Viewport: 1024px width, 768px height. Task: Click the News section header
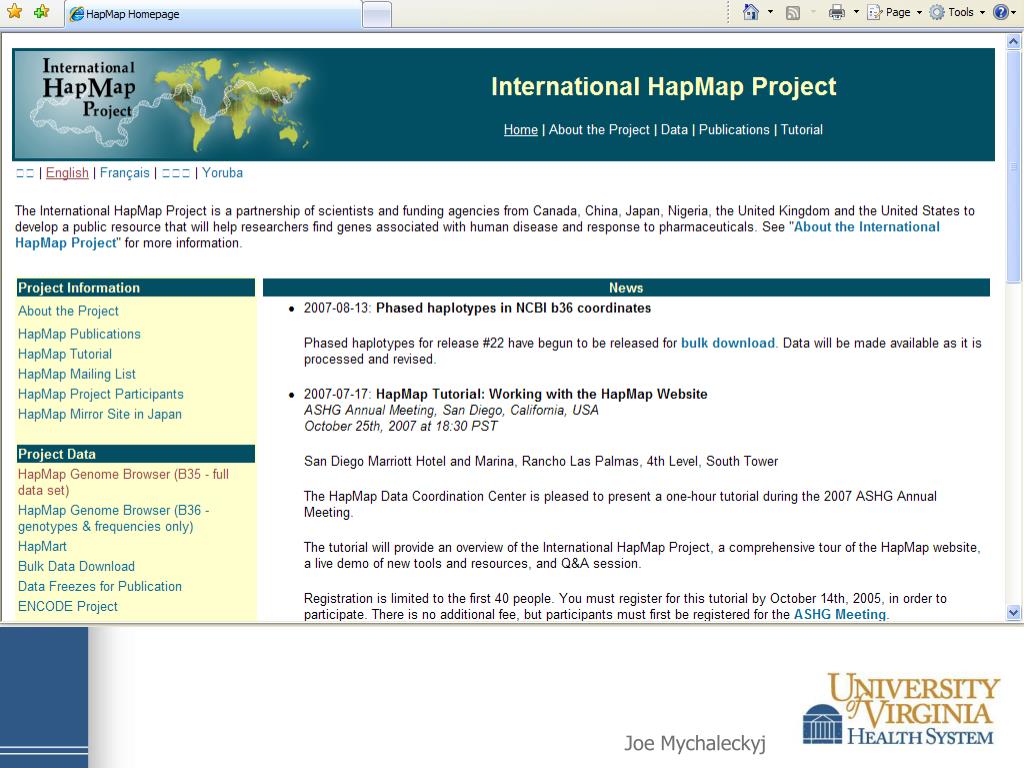coord(626,287)
